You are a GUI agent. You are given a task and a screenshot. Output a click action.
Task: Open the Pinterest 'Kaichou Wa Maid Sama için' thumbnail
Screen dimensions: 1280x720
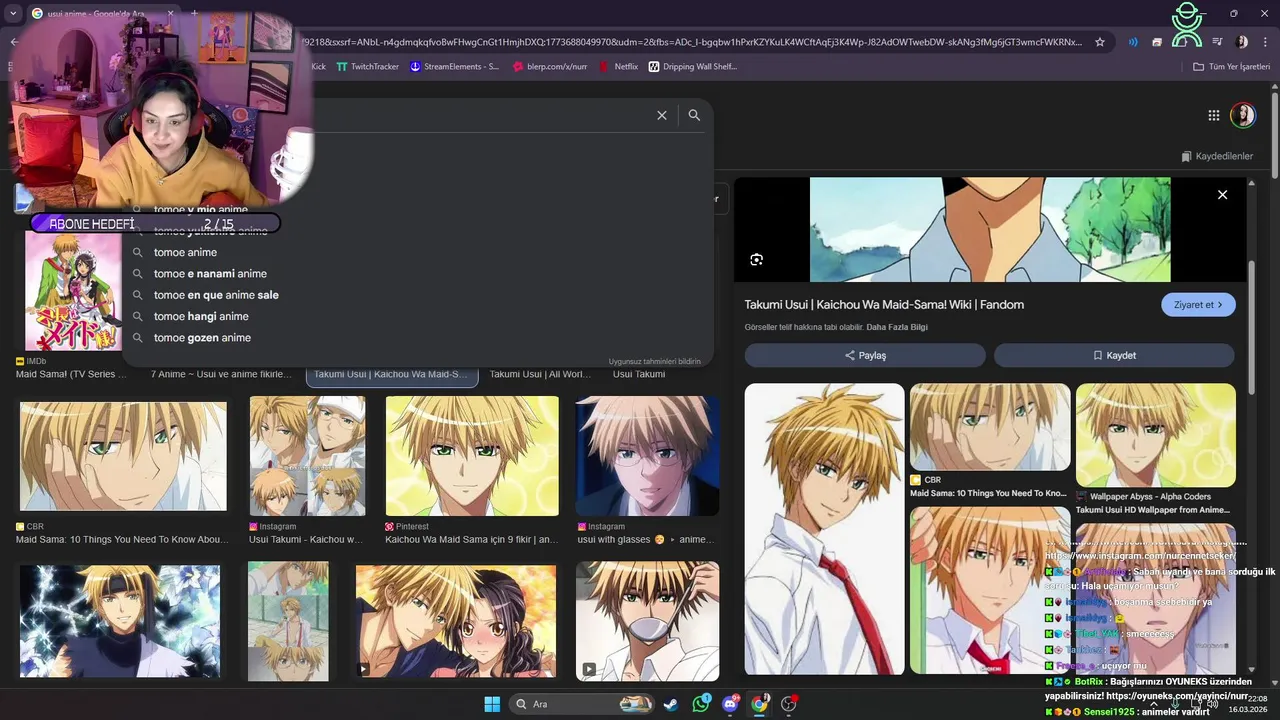[472, 456]
